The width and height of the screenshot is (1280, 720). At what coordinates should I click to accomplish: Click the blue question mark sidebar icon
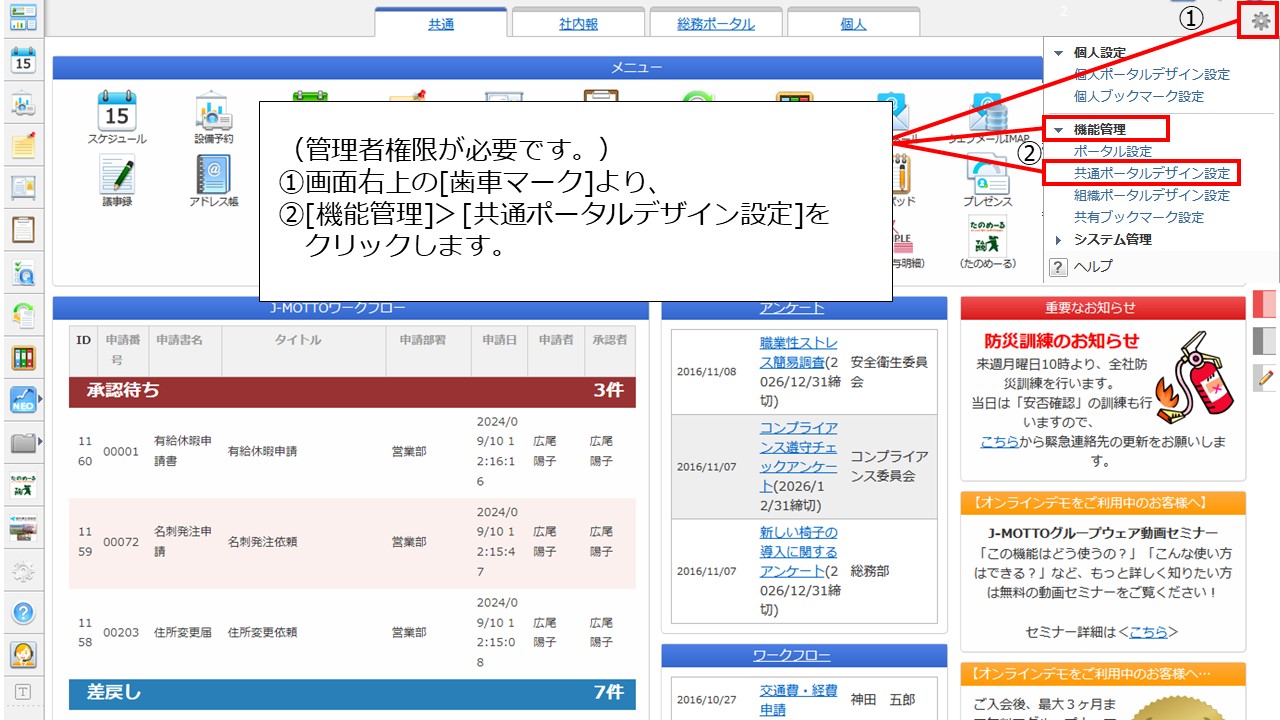(23, 612)
